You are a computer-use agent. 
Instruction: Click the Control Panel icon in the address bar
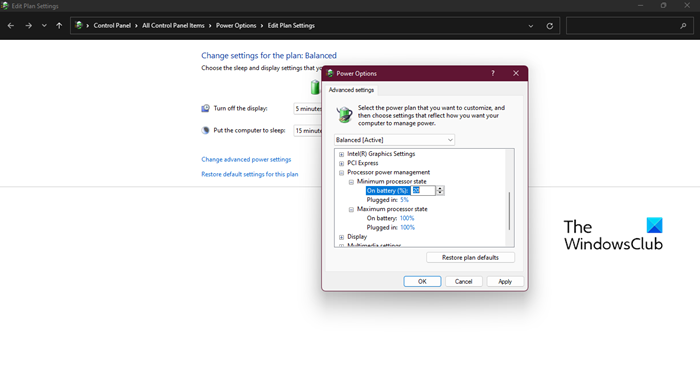[79, 25]
